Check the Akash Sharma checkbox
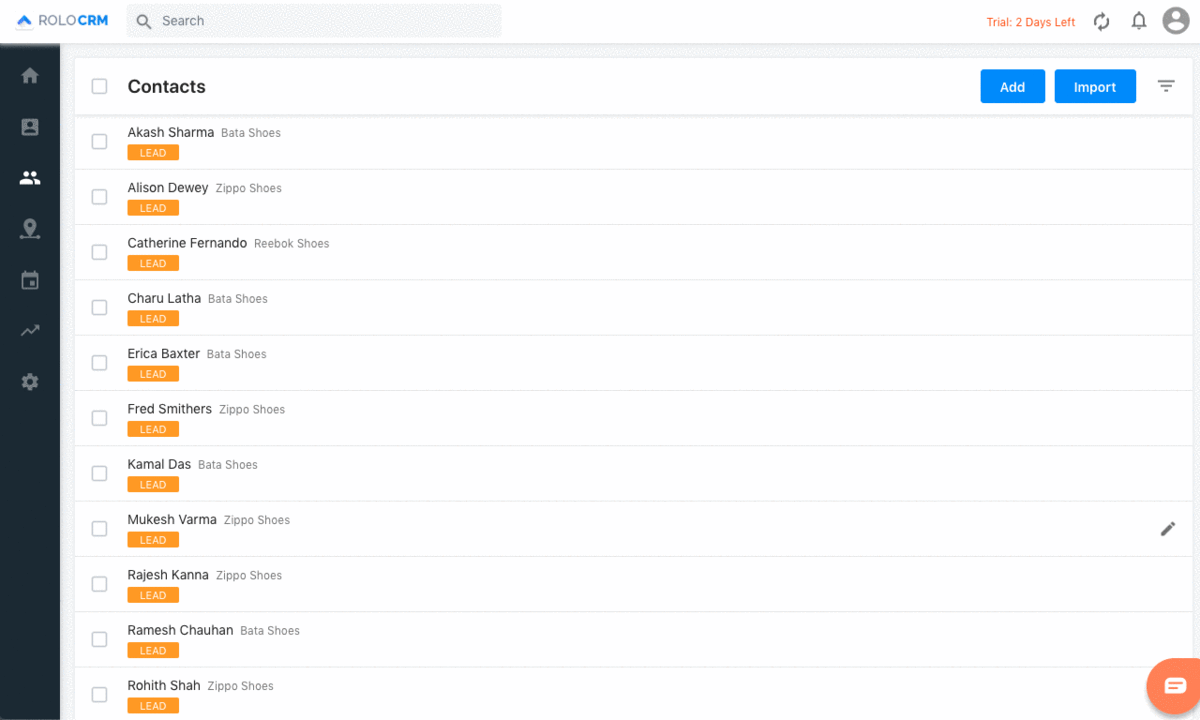The image size is (1200, 720). (x=99, y=142)
